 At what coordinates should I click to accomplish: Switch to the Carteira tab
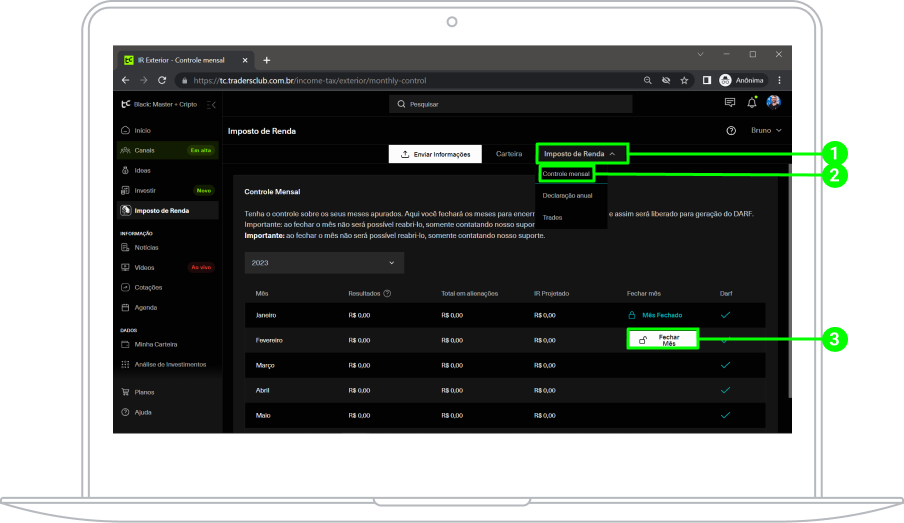[509, 154]
